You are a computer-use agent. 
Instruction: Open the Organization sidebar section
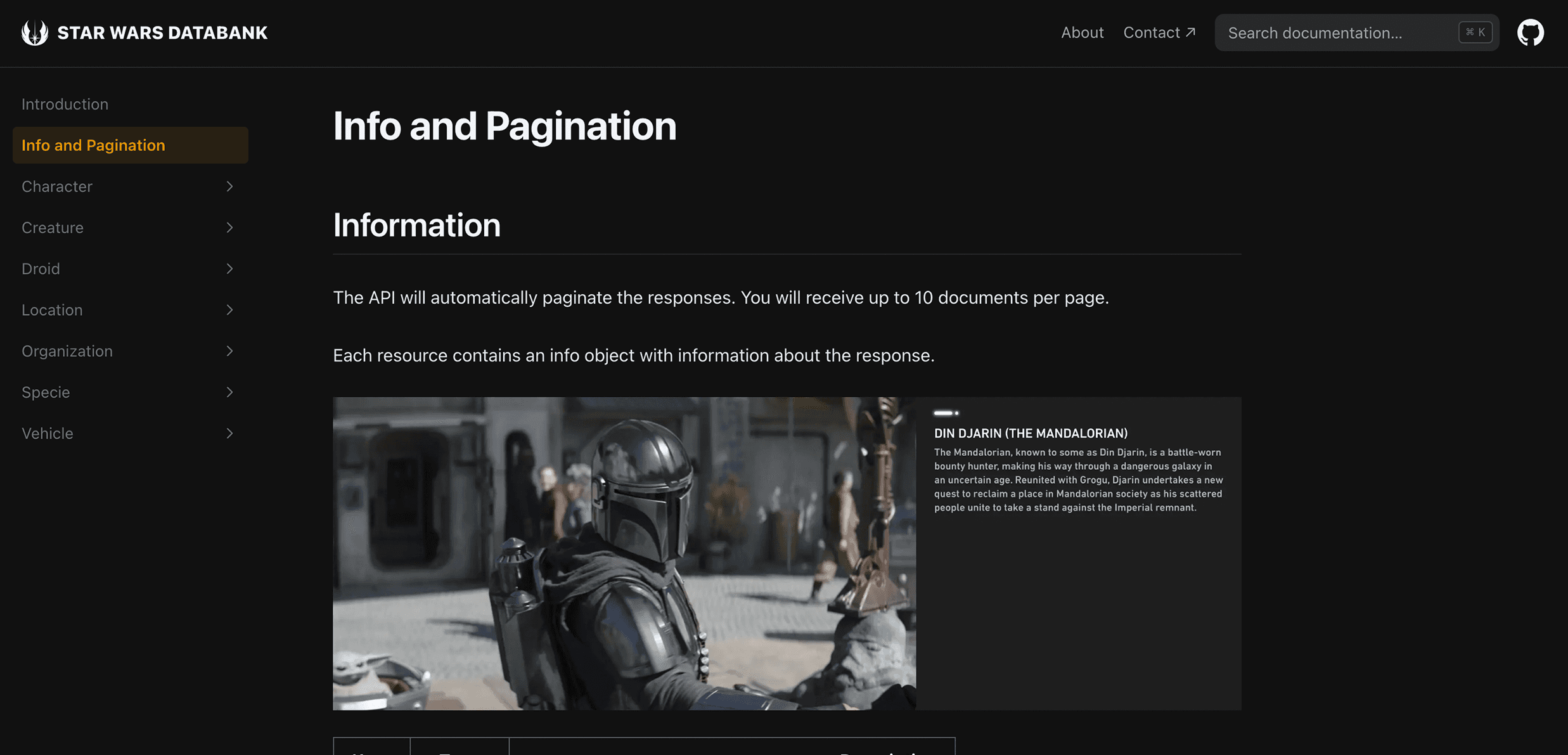(x=131, y=351)
